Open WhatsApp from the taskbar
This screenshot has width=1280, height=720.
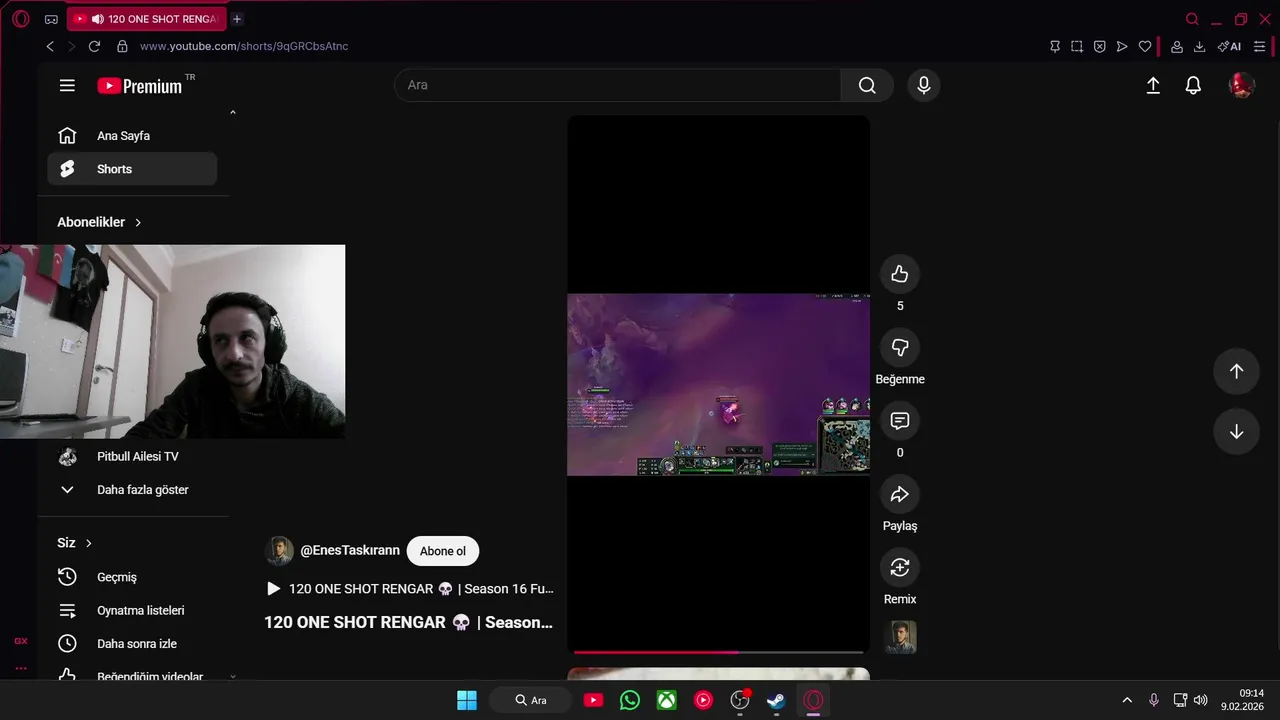pyautogui.click(x=630, y=700)
